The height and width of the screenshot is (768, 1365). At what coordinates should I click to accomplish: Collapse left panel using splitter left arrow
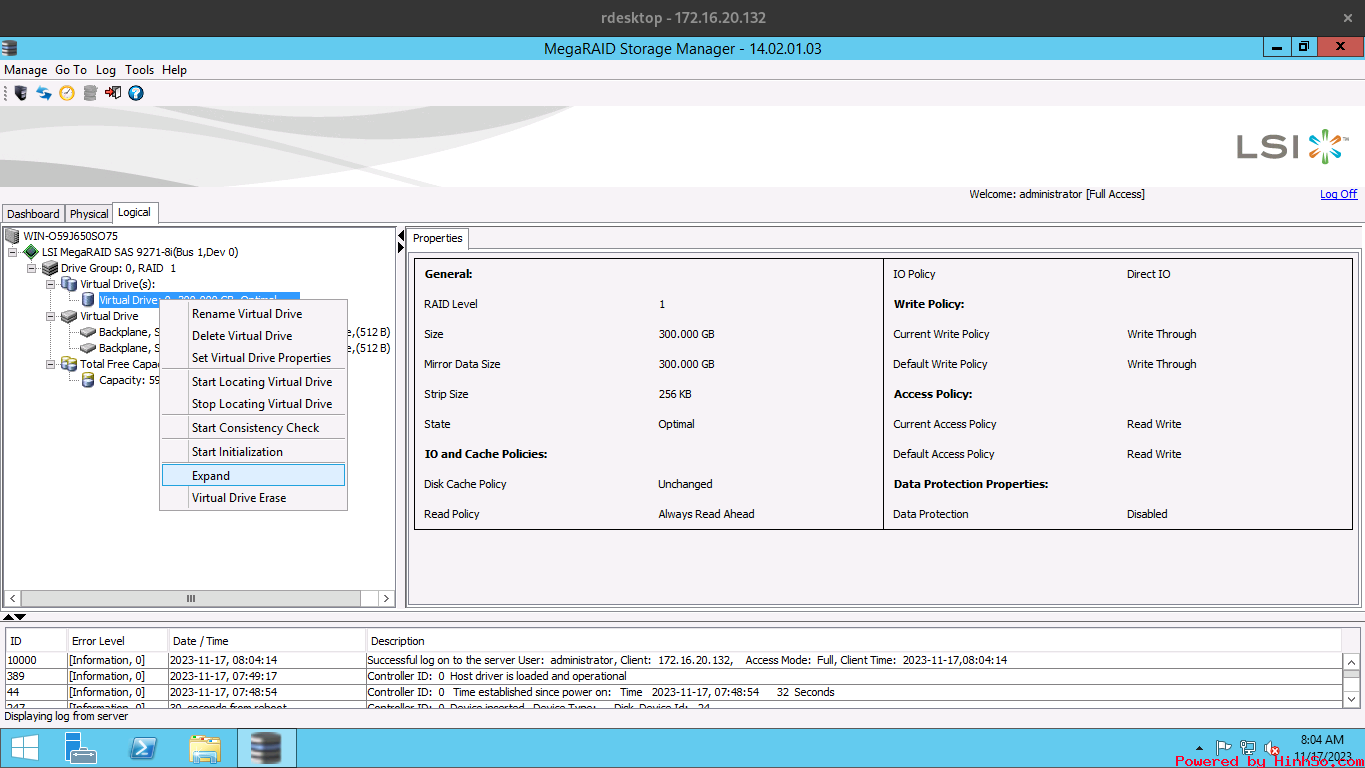pos(401,236)
